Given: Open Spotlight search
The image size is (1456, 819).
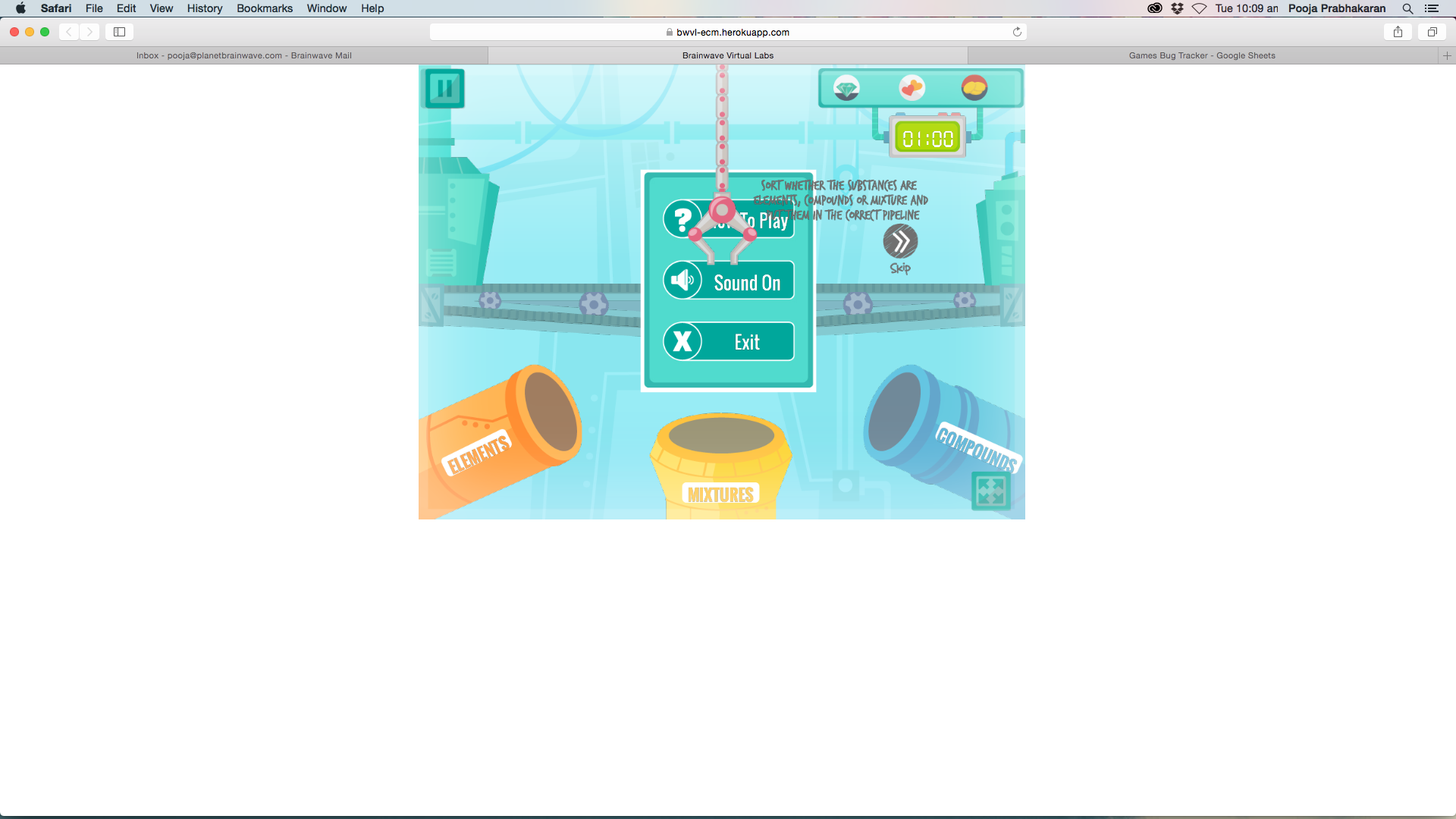Looking at the screenshot, I should [x=1407, y=8].
